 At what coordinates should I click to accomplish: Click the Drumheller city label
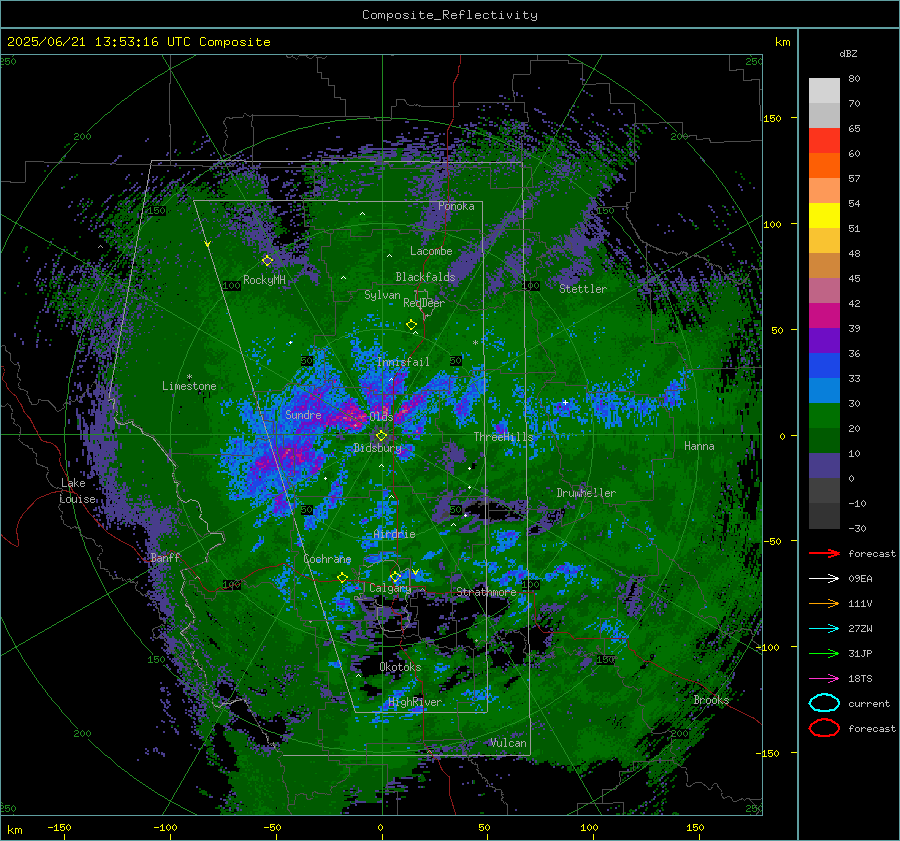[x=586, y=493]
